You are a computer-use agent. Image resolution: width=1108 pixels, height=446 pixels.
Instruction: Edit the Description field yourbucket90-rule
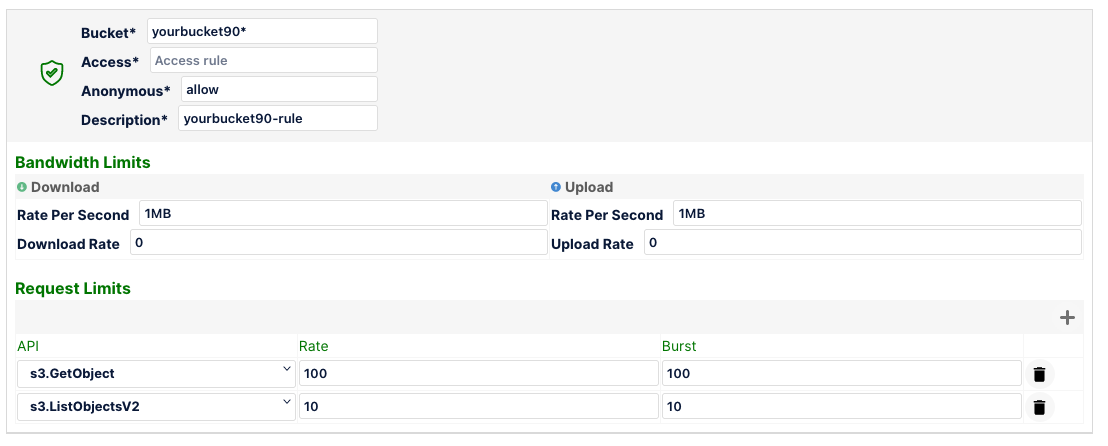coord(278,118)
